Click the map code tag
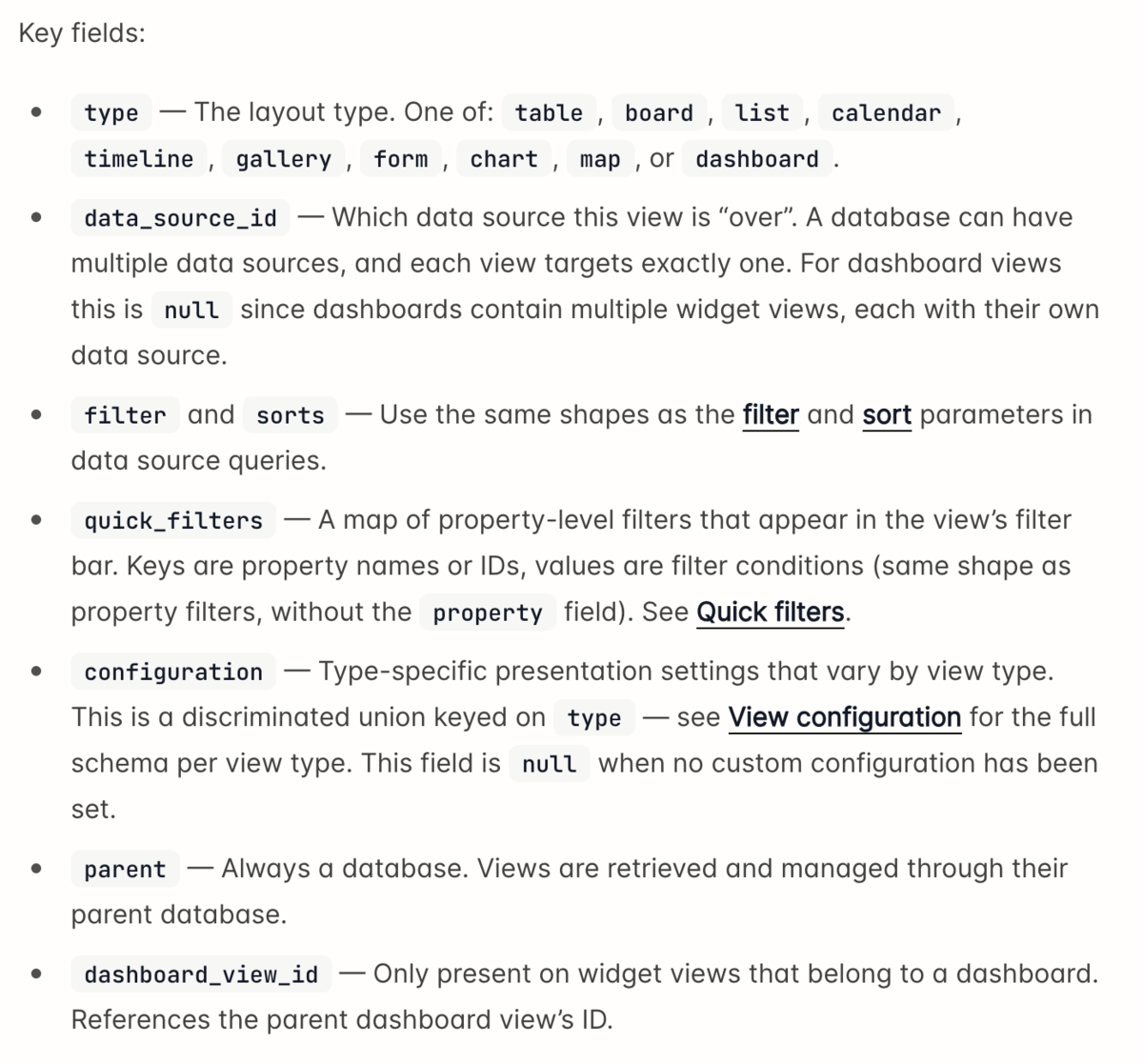Image resolution: width=1143 pixels, height=1064 pixels. [x=600, y=158]
